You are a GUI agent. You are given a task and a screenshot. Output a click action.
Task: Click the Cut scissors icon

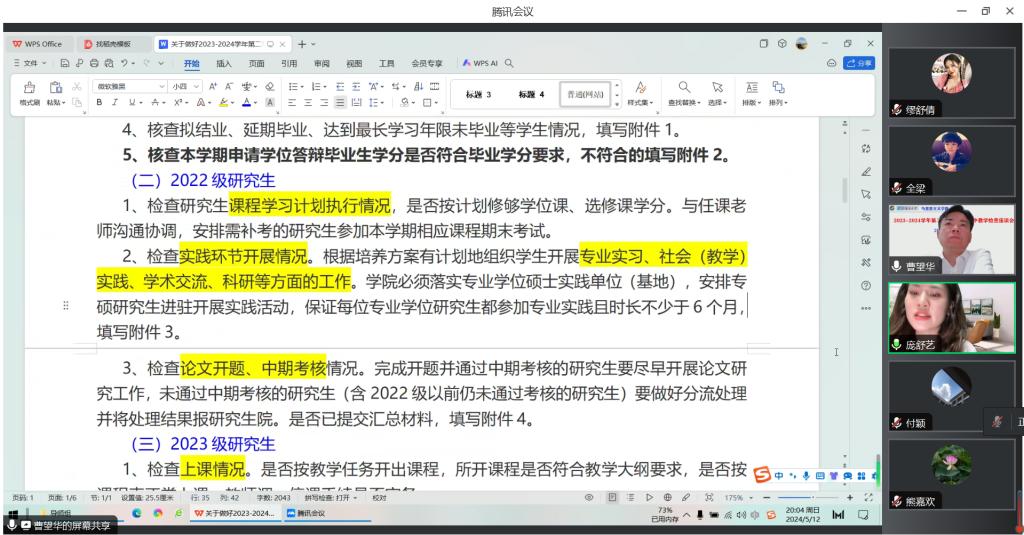pos(77,86)
